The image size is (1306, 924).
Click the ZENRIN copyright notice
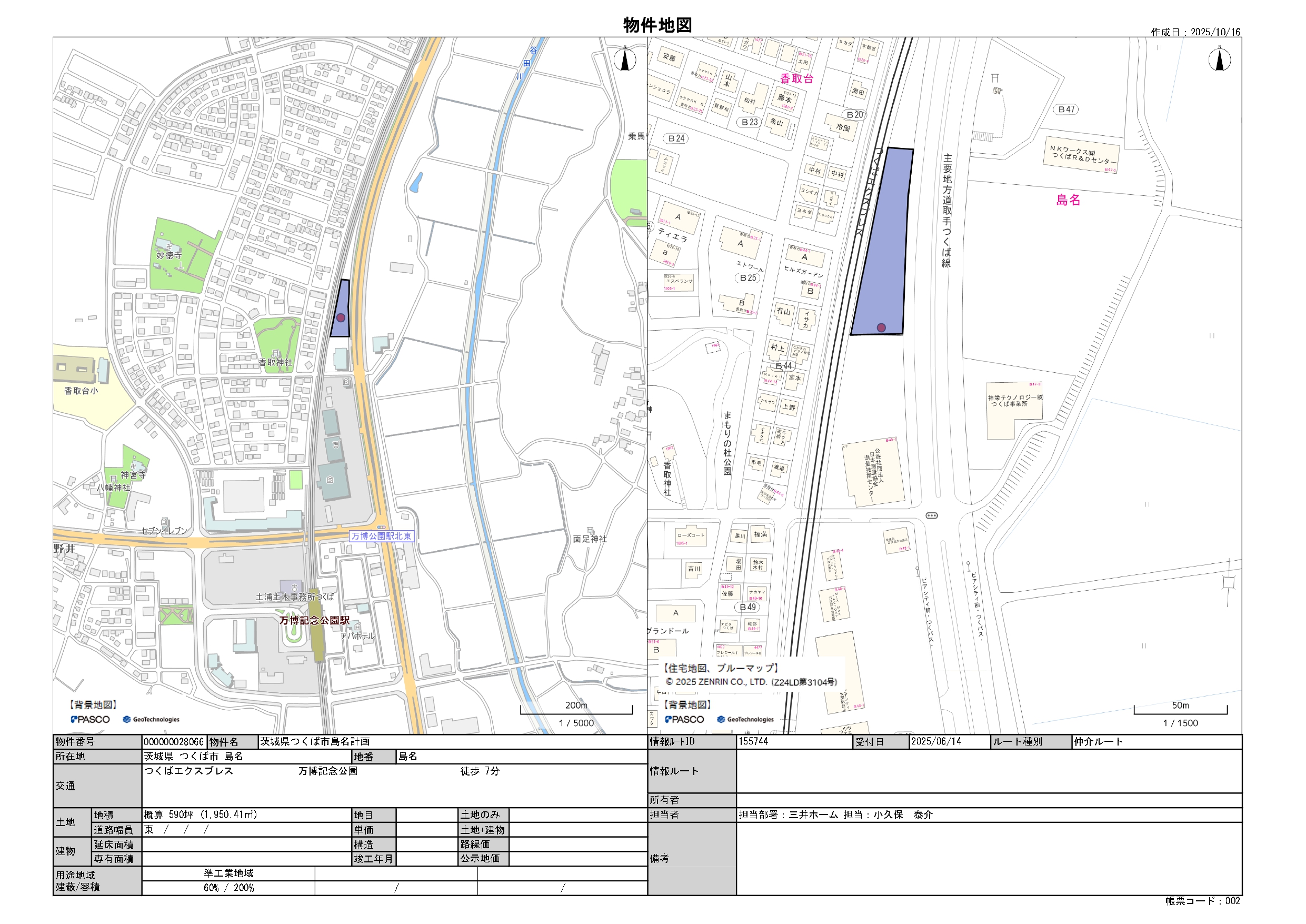click(x=751, y=682)
